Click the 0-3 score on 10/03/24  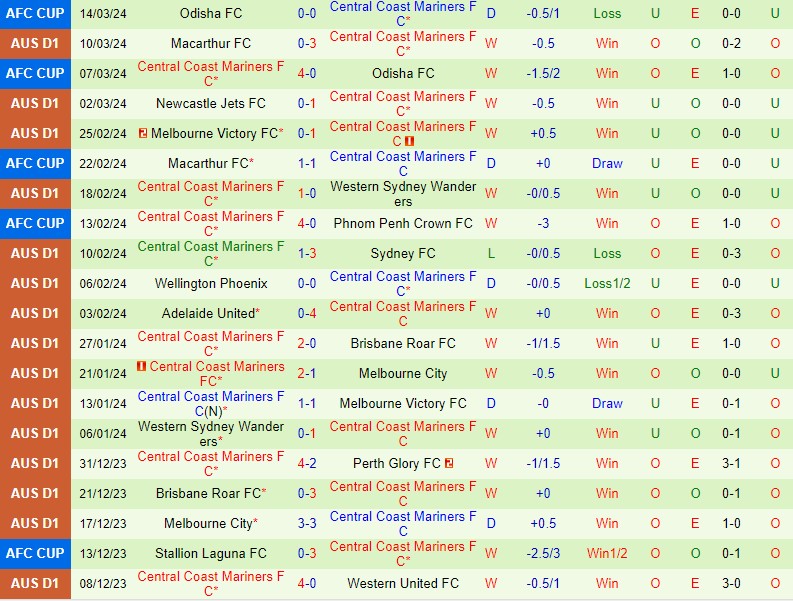307,44
